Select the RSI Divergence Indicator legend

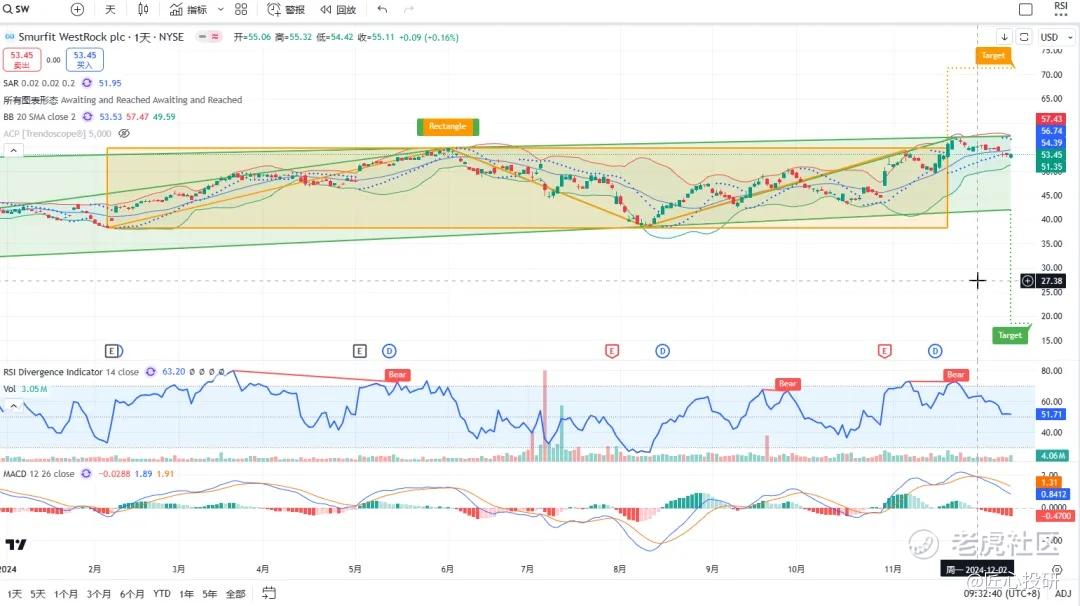pyautogui.click(x=71, y=372)
